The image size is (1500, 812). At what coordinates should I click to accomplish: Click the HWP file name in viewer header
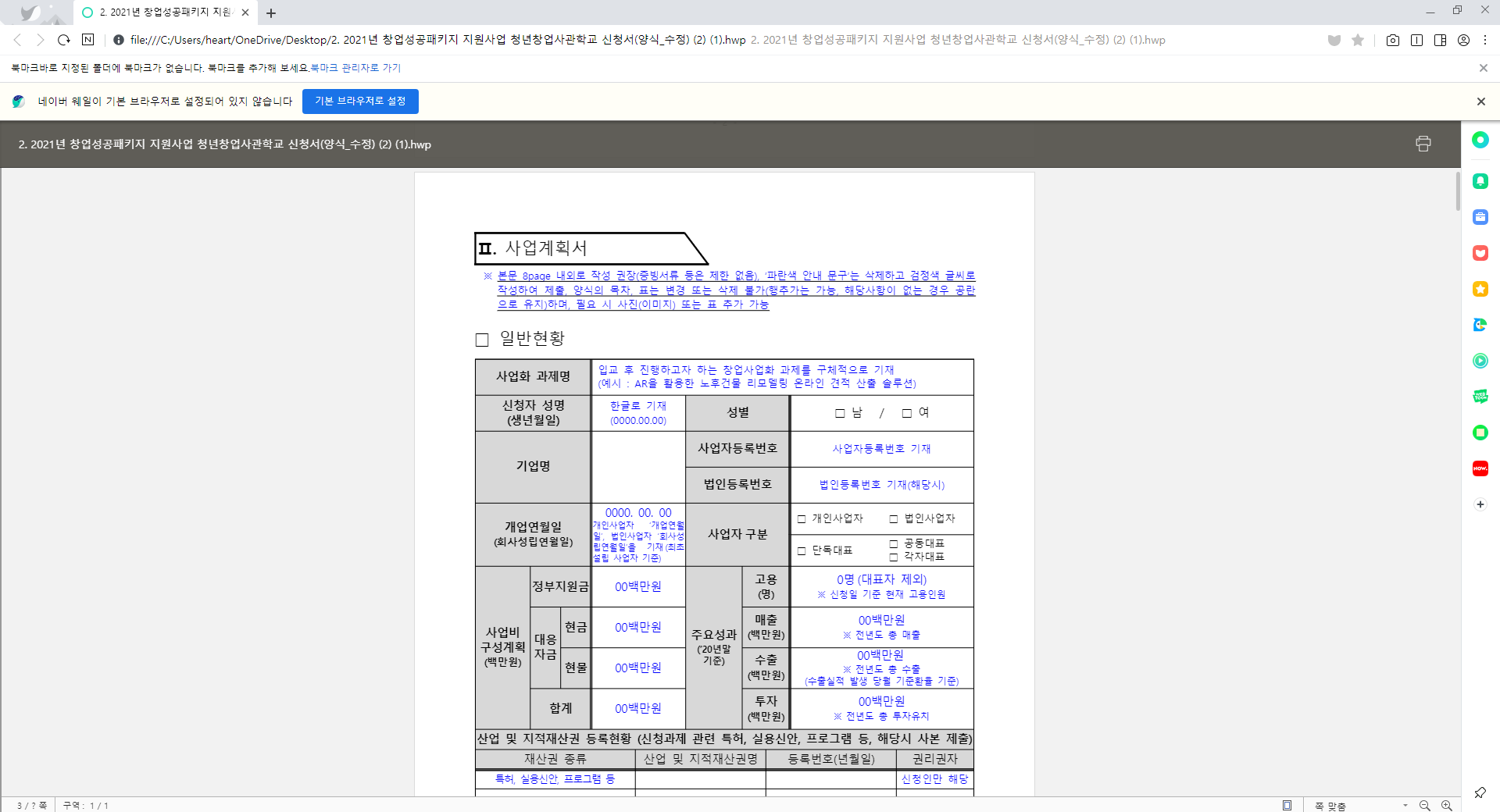(225, 144)
